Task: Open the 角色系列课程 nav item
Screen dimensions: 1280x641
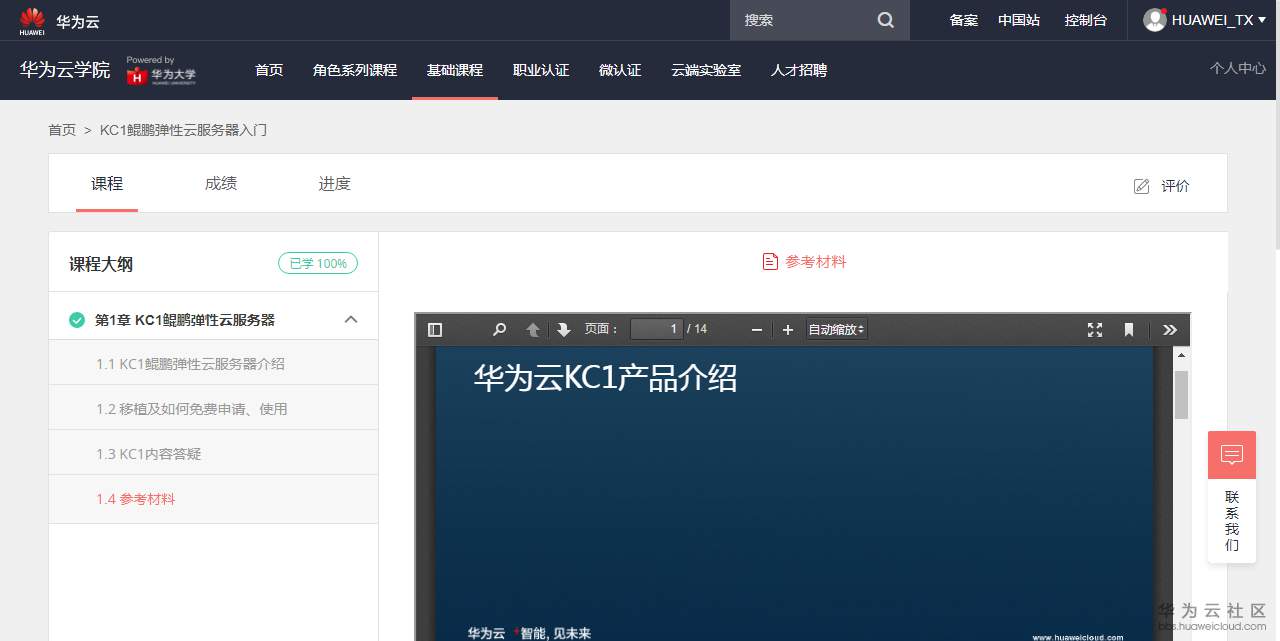Action: [x=355, y=70]
